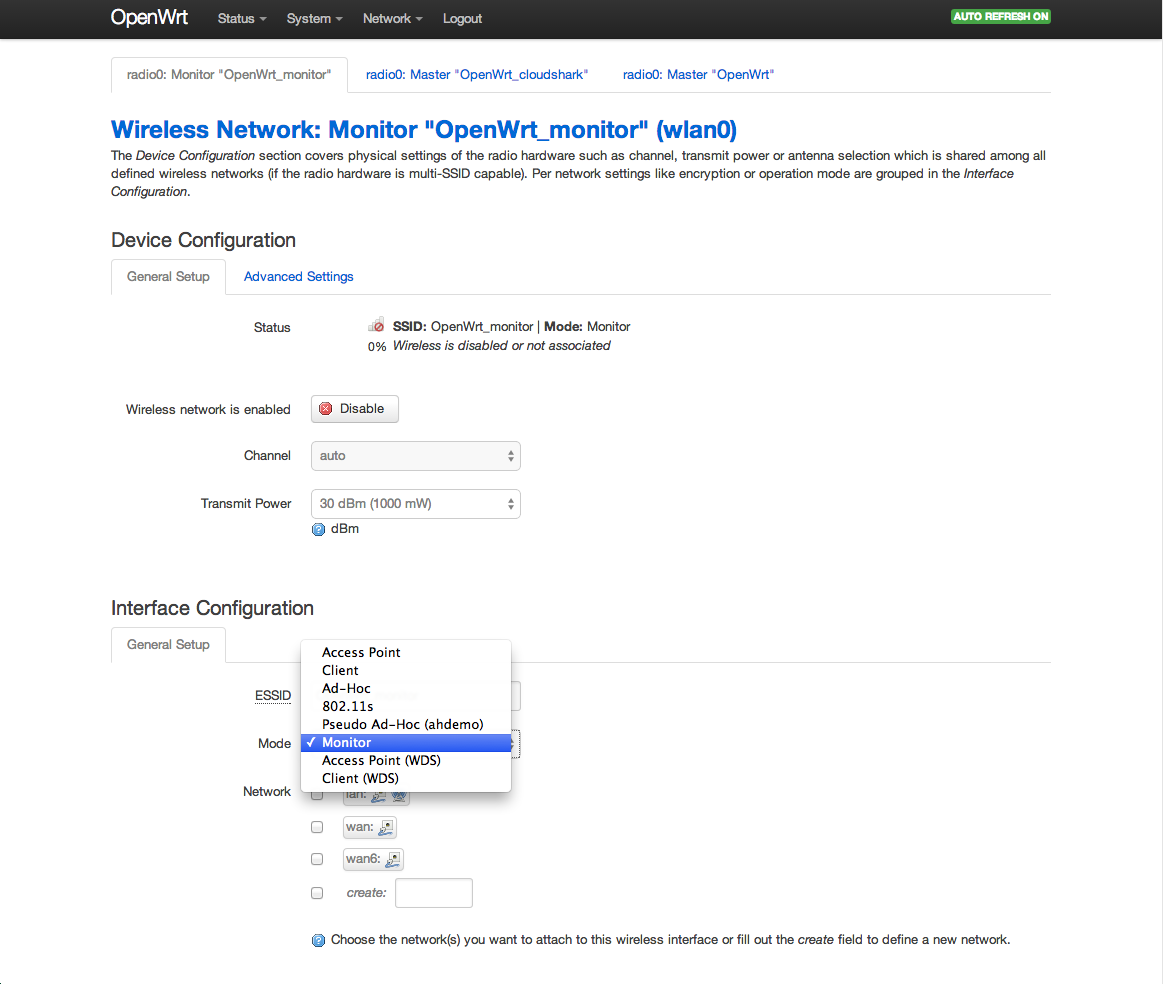This screenshot has height=984, width=1163.
Task: Select the radio0 Monitor "OpenWrt_monitor" tab
Action: 229,75
